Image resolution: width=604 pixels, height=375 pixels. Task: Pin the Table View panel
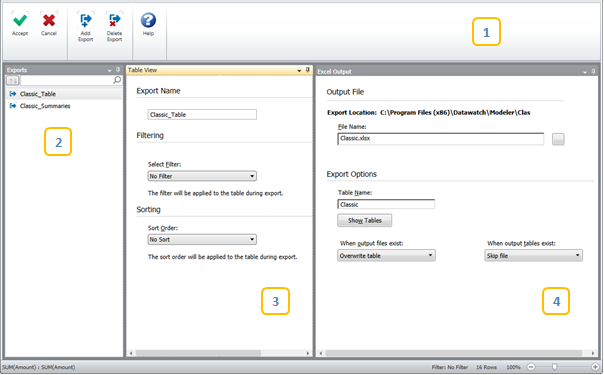(307, 70)
